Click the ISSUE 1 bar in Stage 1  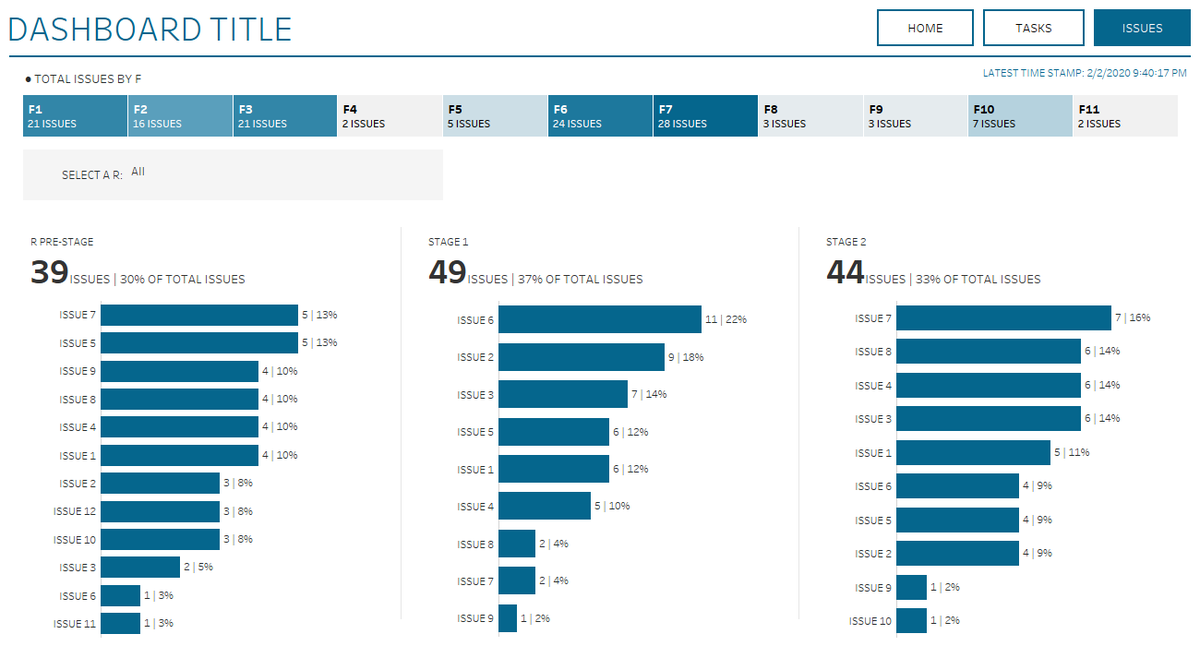(x=554, y=469)
